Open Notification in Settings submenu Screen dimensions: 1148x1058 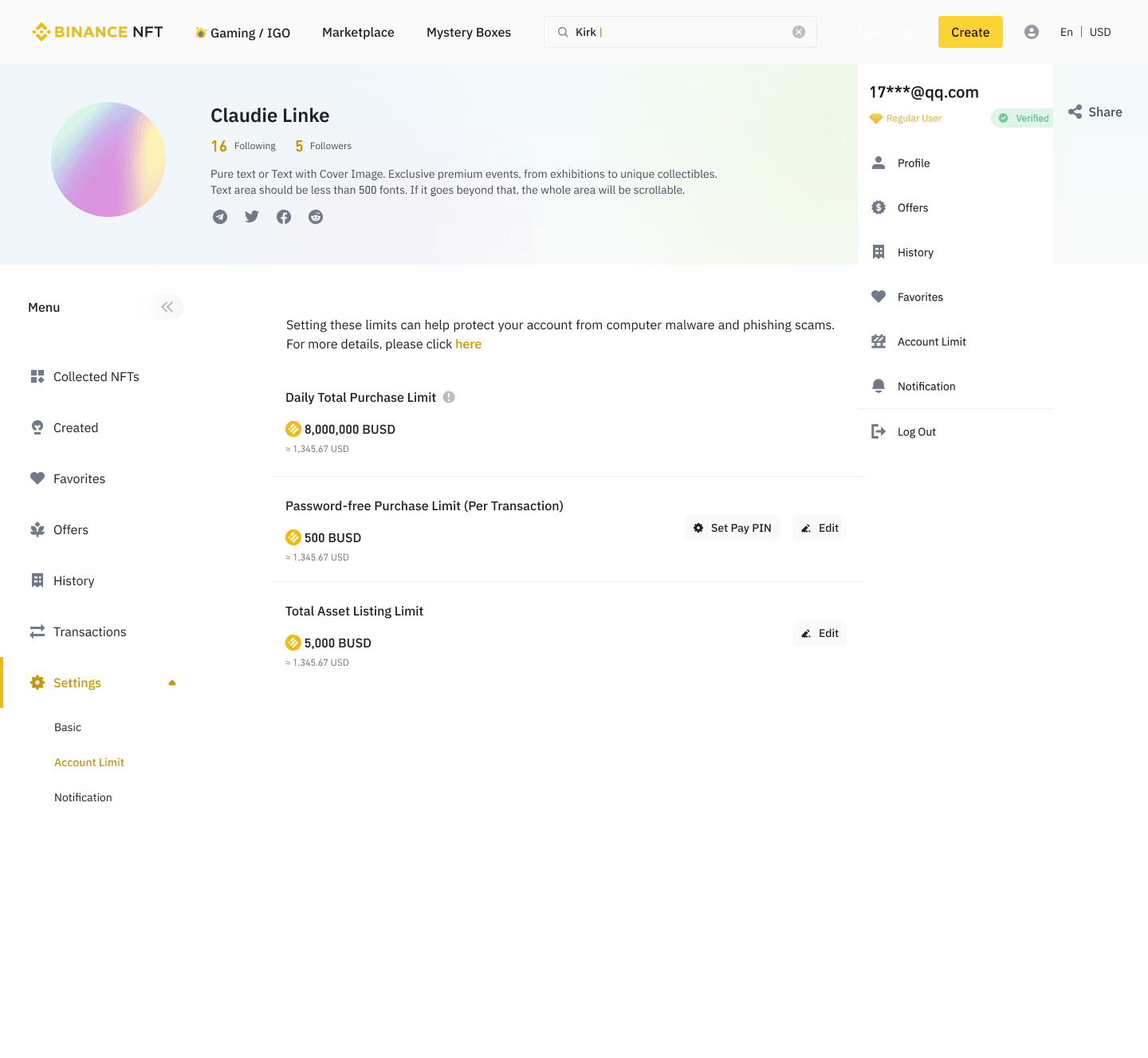pos(83,797)
